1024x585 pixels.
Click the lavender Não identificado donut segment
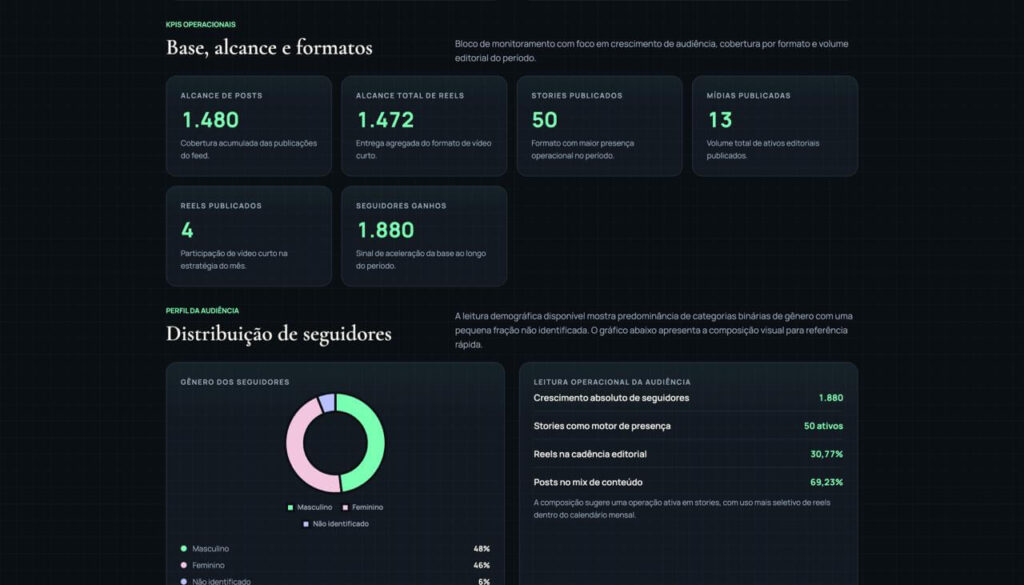327,402
